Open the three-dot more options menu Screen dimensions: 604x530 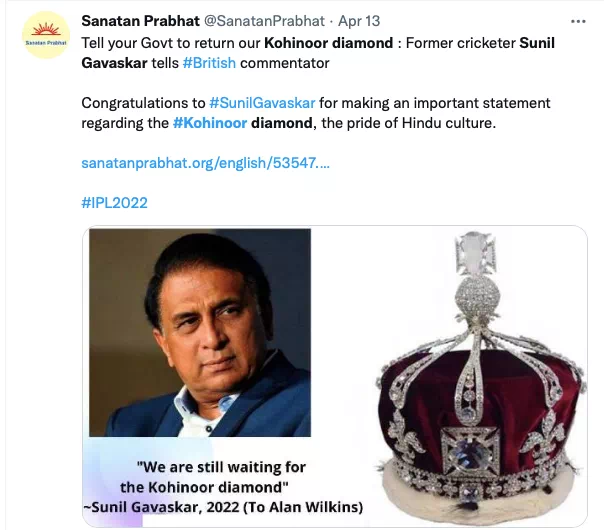pyautogui.click(x=578, y=22)
